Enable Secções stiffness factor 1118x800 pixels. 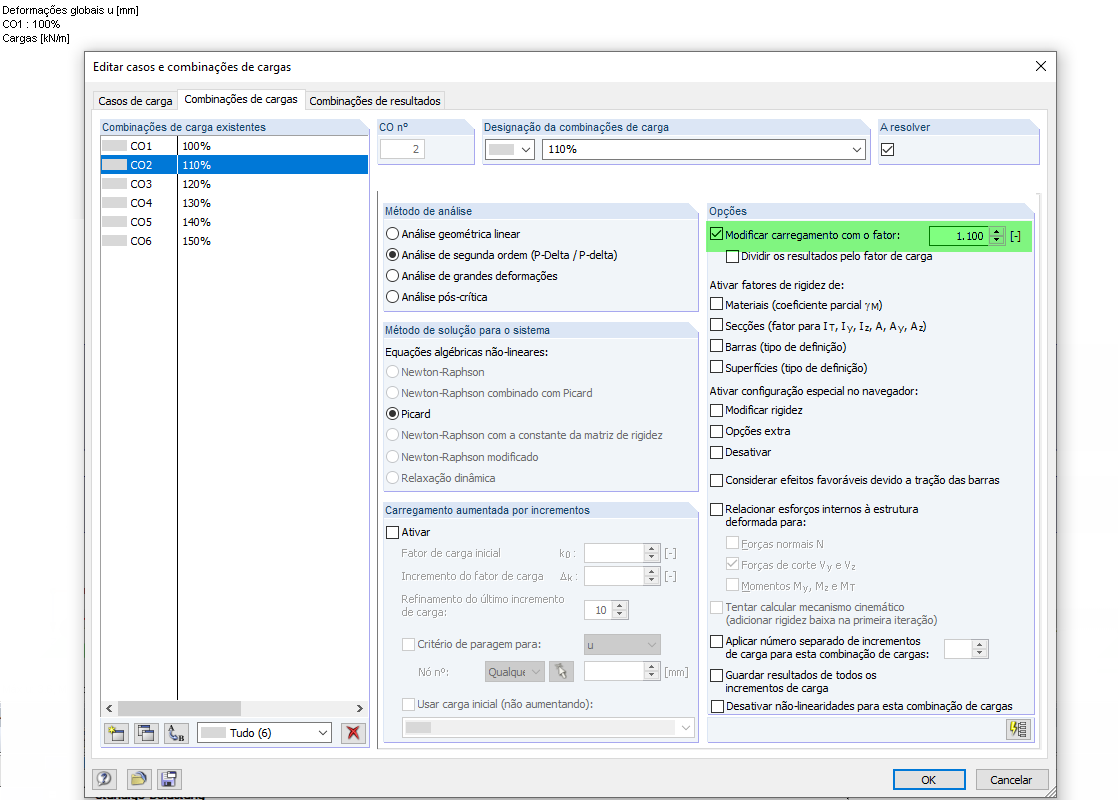click(717, 325)
